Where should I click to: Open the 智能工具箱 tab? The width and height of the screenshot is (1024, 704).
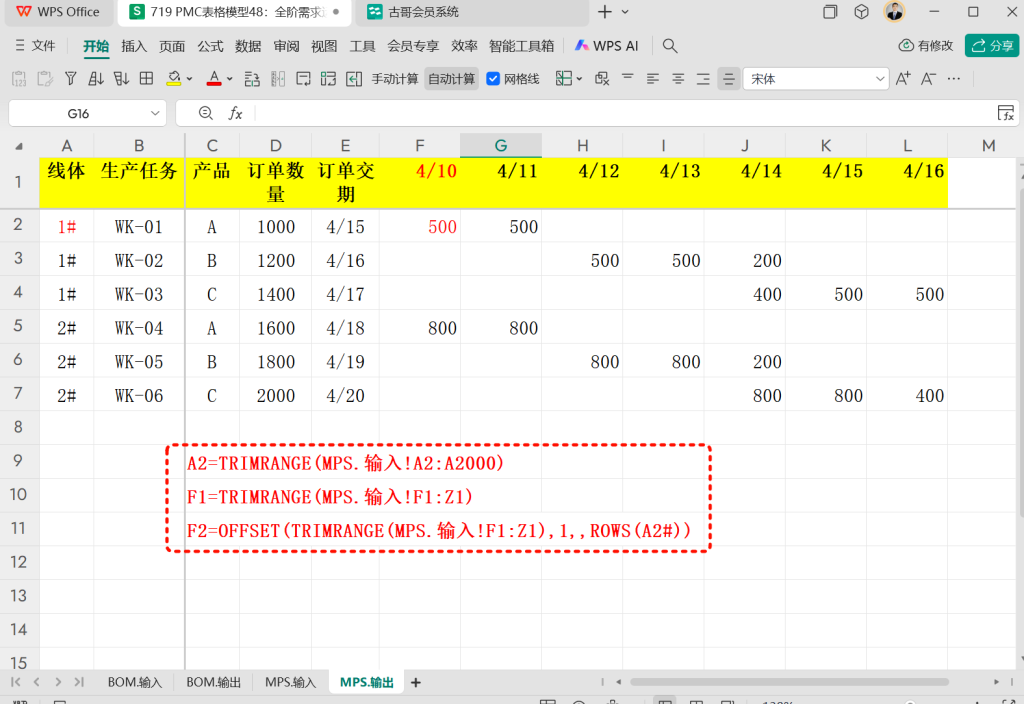[x=521, y=46]
